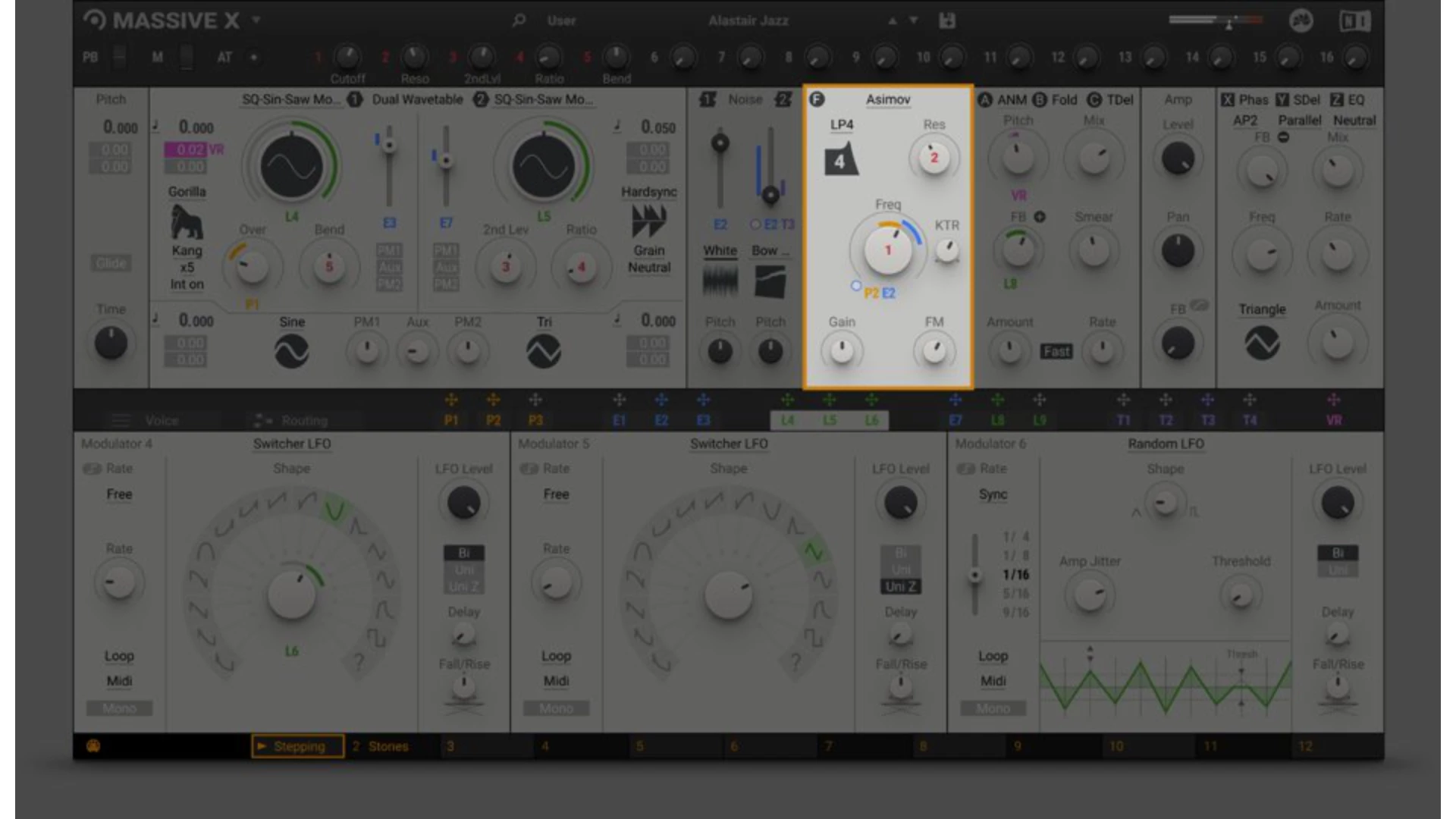Click Mono button in Modulator 4
This screenshot has height=819, width=1456.
(119, 708)
